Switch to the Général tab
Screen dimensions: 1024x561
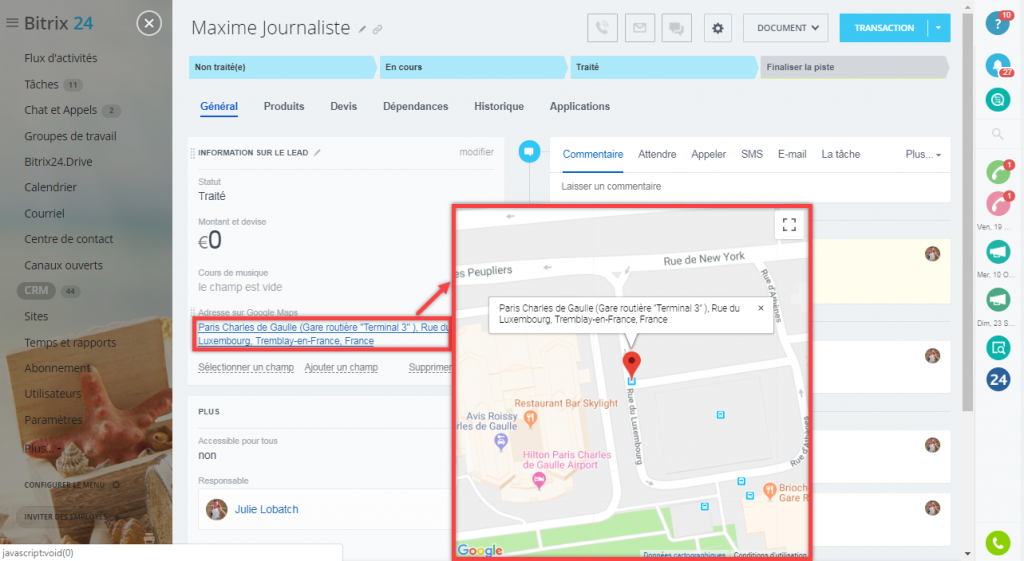[x=219, y=106]
